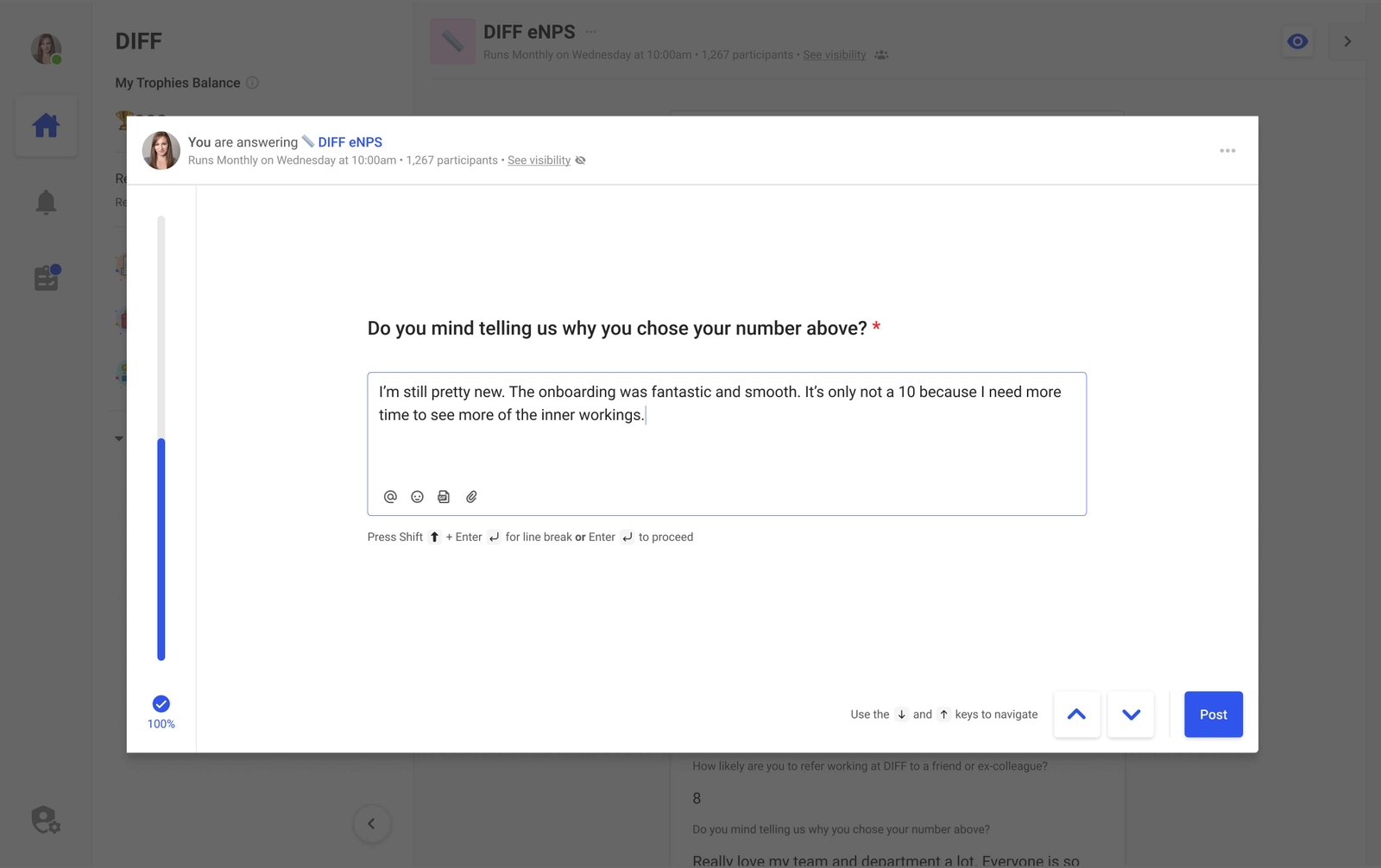Image resolution: width=1381 pixels, height=868 pixels.
Task: Navigate to the next question with the down chevron
Action: 1131,714
